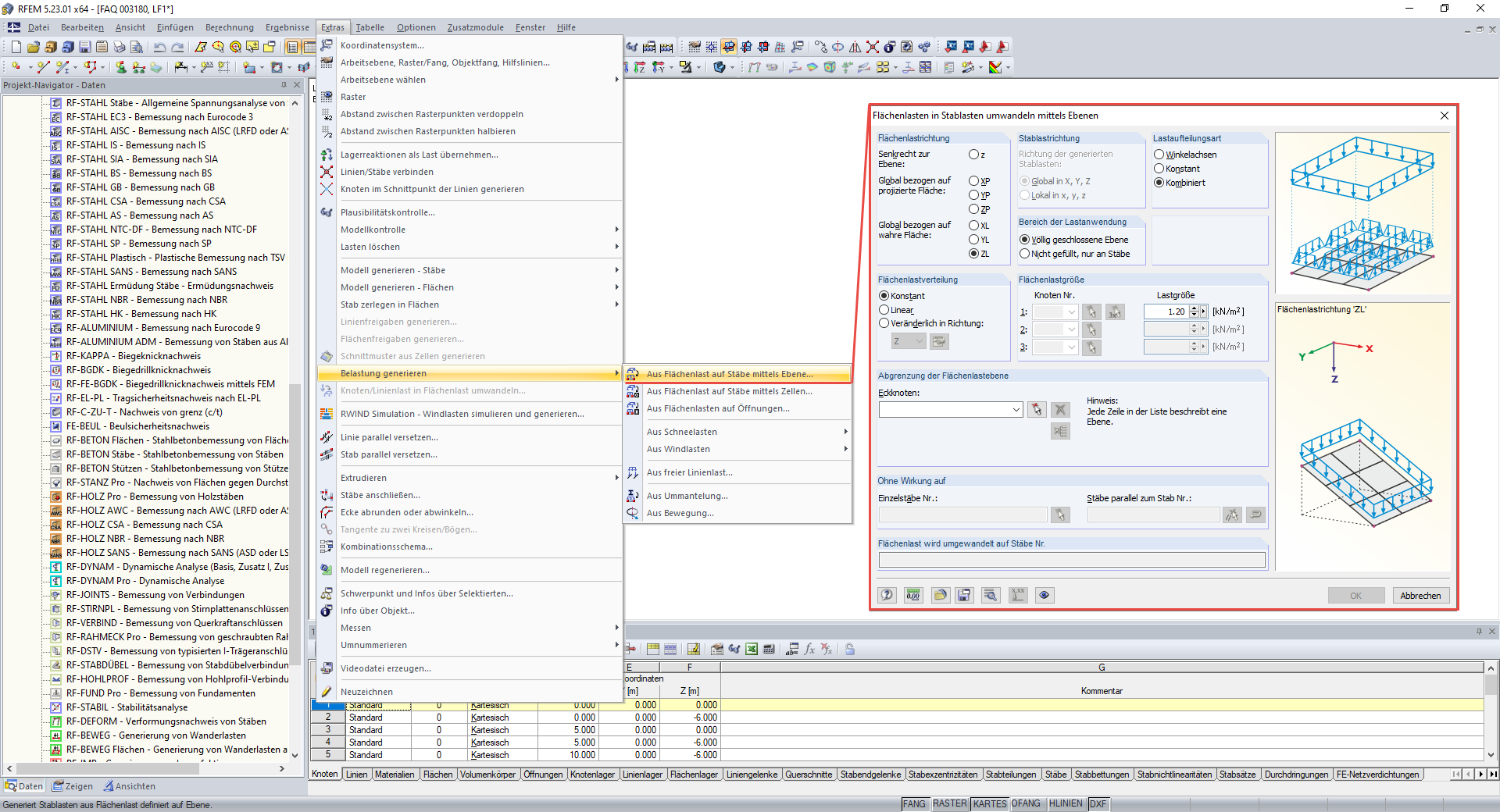Click the Ansichten navigator tab button

[x=130, y=786]
